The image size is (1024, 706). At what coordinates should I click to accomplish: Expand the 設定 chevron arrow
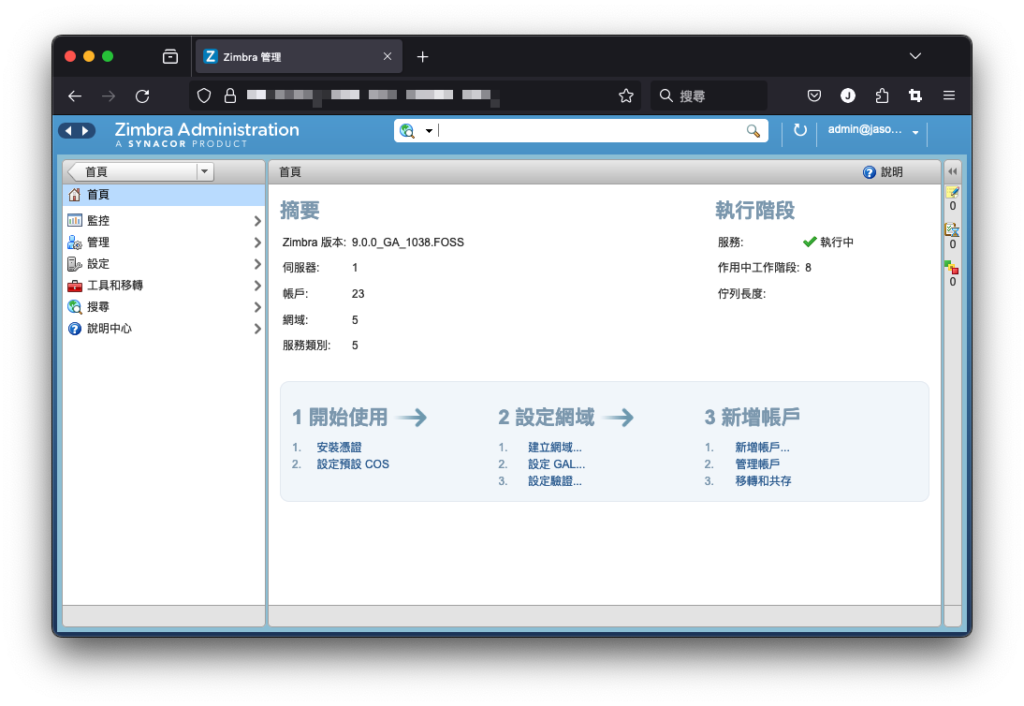click(x=257, y=265)
